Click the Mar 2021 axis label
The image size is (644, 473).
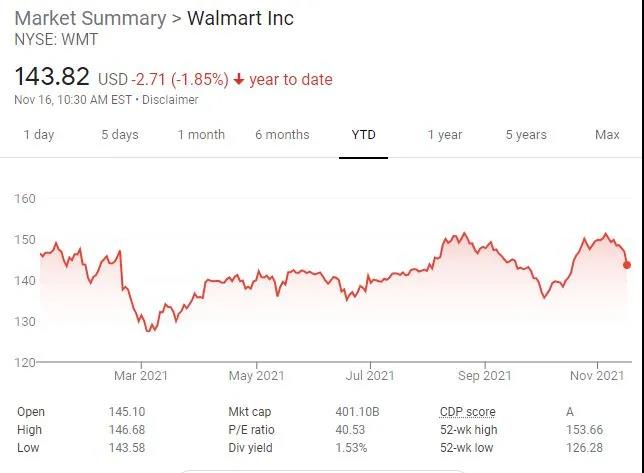pyautogui.click(x=141, y=376)
